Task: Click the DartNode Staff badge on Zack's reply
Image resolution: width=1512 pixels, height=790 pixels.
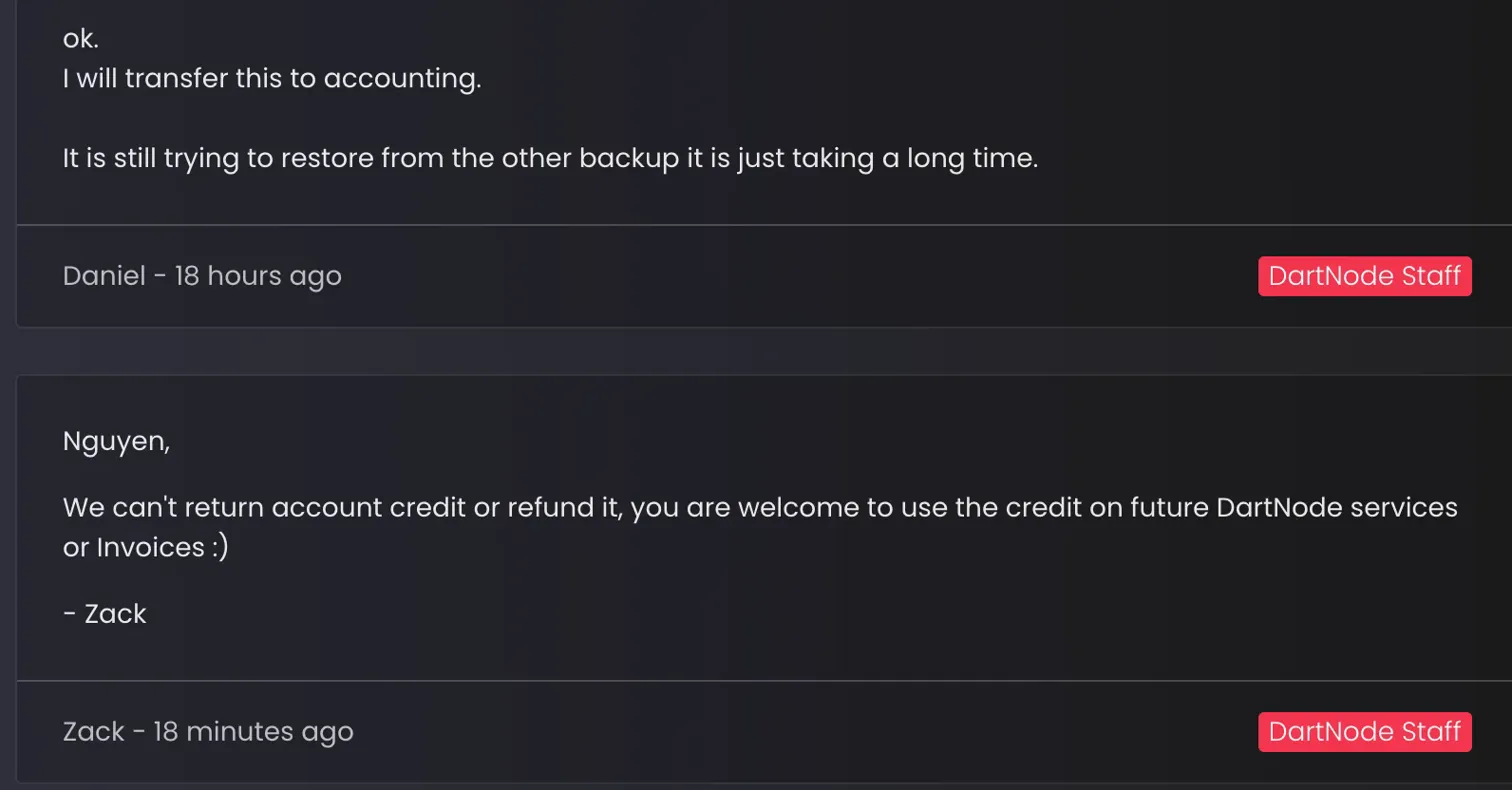Action: tap(1364, 731)
